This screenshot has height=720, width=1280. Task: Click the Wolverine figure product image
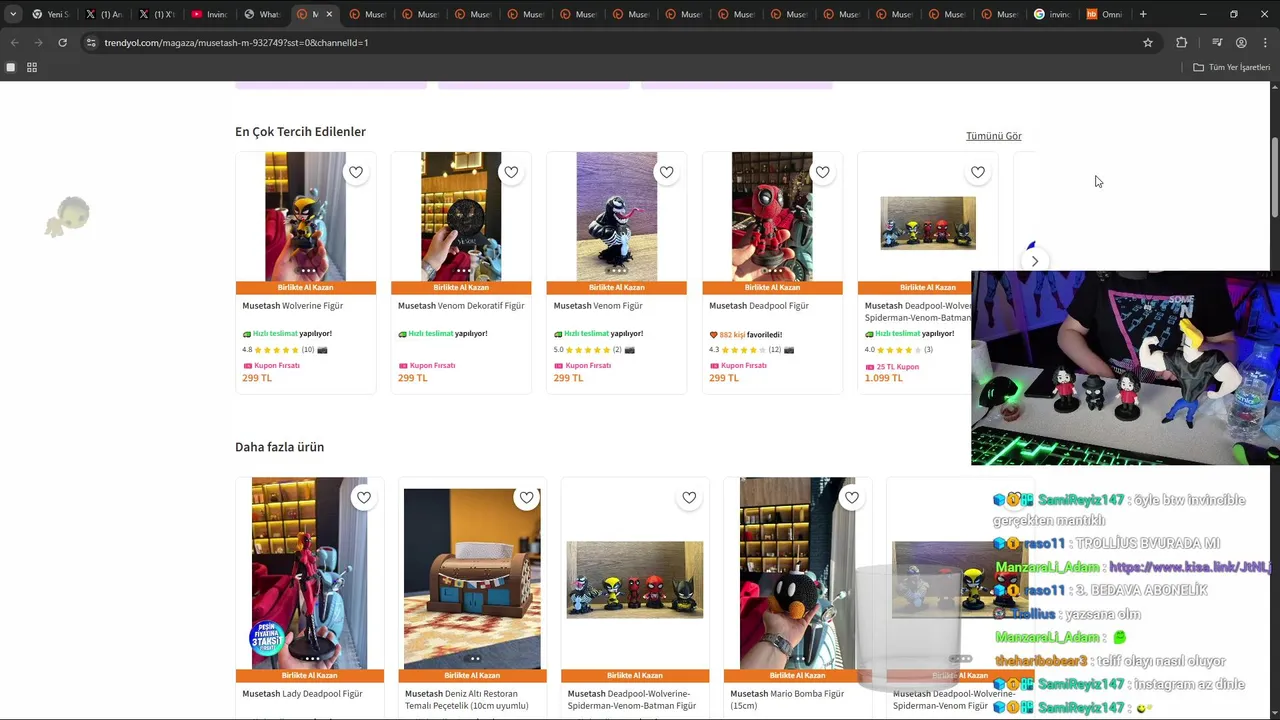pyautogui.click(x=306, y=216)
